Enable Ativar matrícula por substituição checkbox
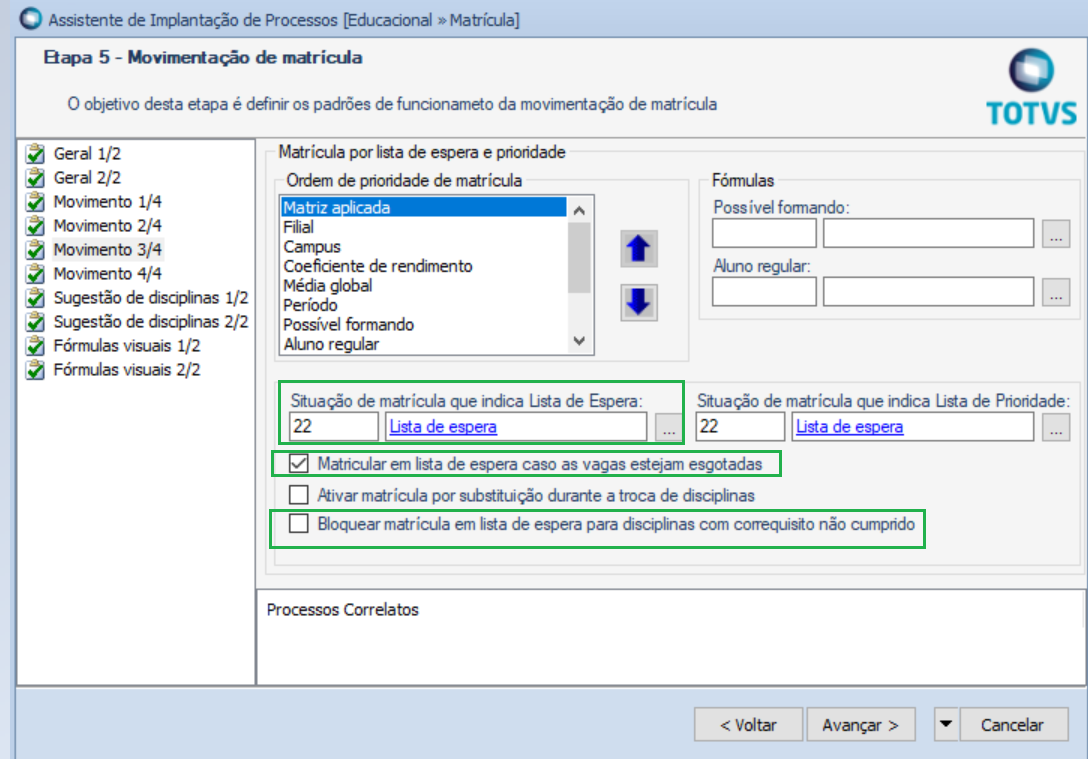This screenshot has height=759, width=1088. 298,495
